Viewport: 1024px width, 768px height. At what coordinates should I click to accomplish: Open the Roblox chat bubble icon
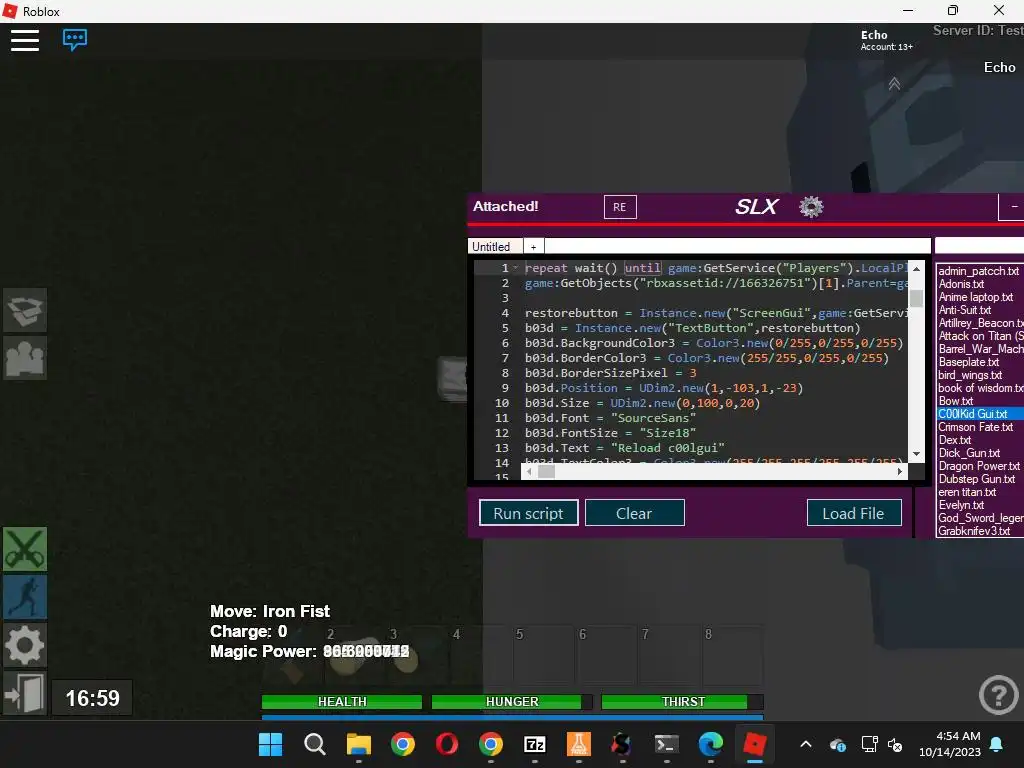(74, 39)
